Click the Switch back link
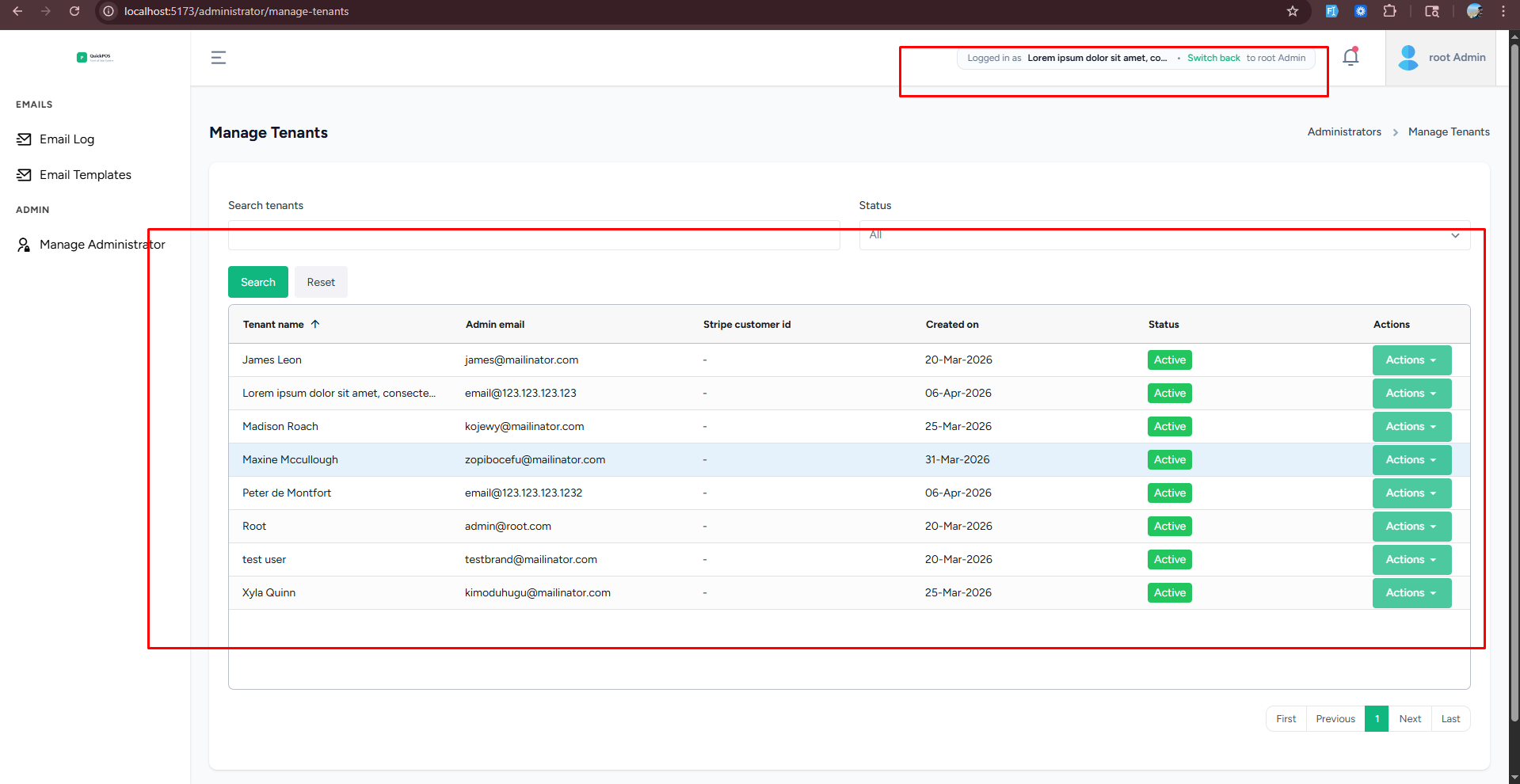The image size is (1520, 784). point(1213,58)
